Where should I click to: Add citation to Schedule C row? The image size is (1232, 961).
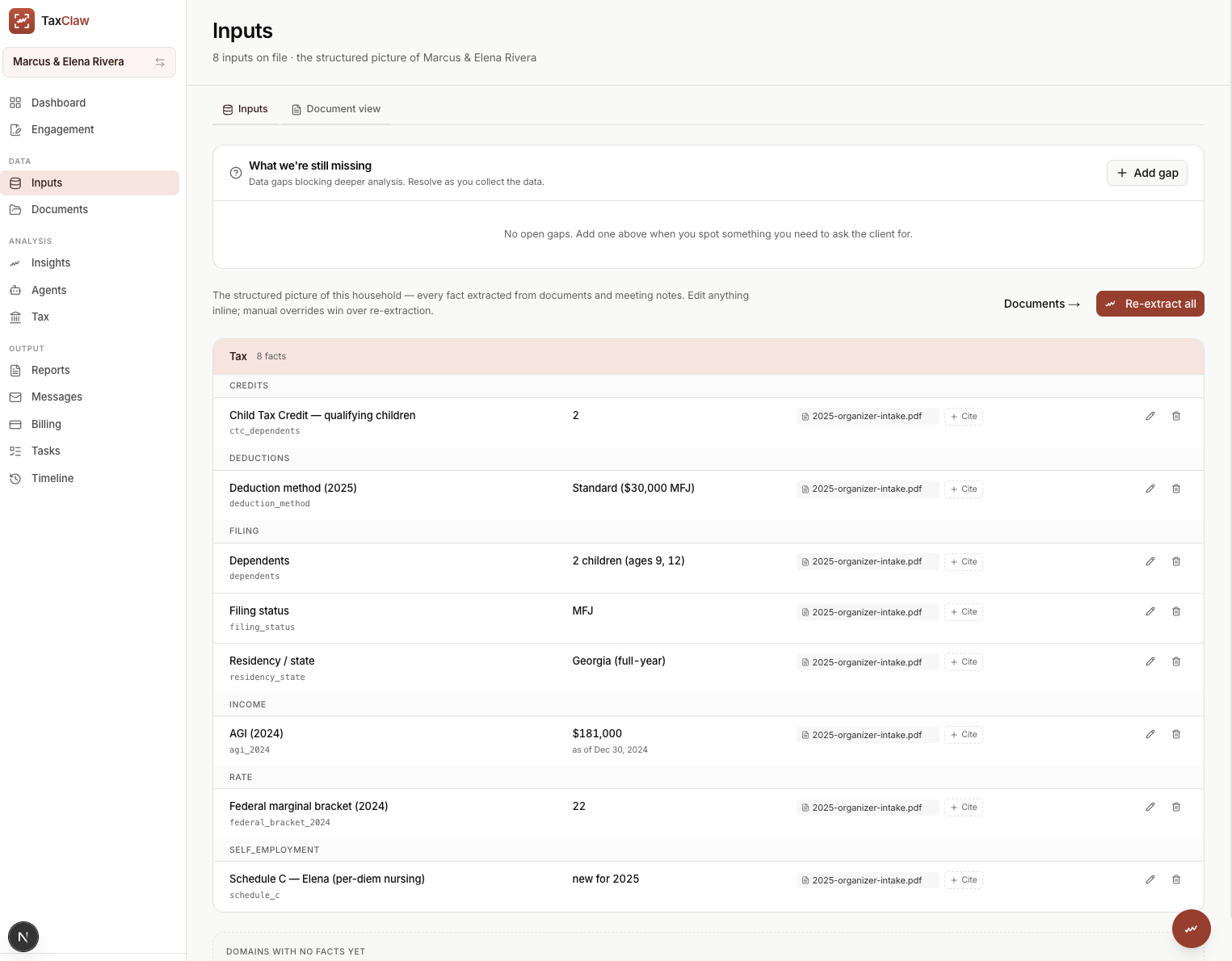(964, 880)
